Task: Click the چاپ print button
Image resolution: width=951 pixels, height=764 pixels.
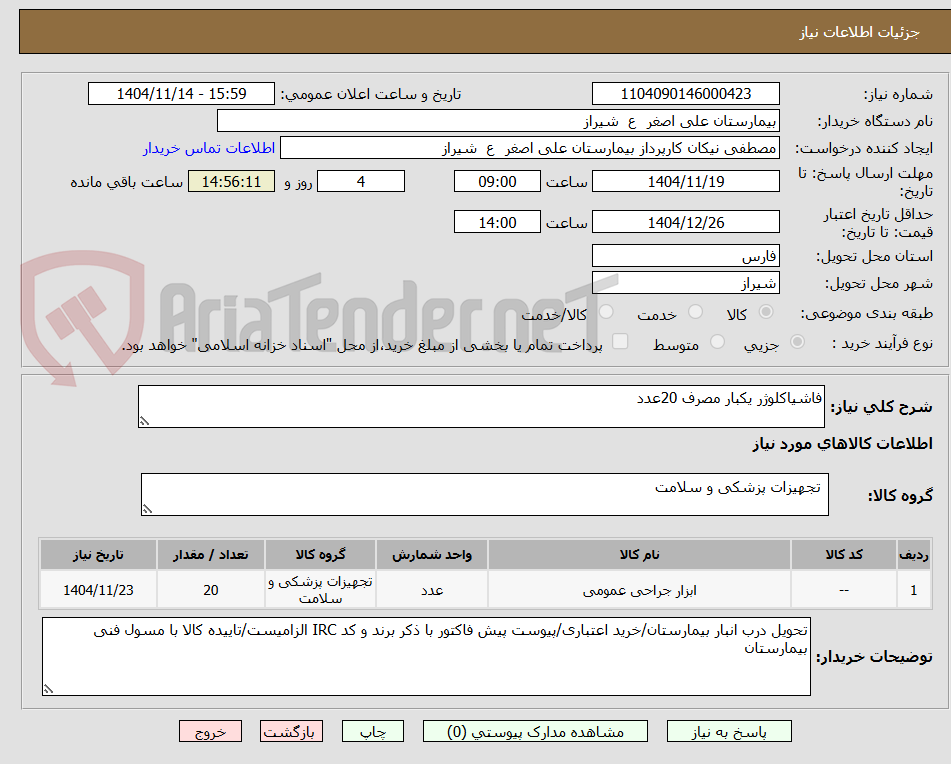Action: tap(373, 731)
